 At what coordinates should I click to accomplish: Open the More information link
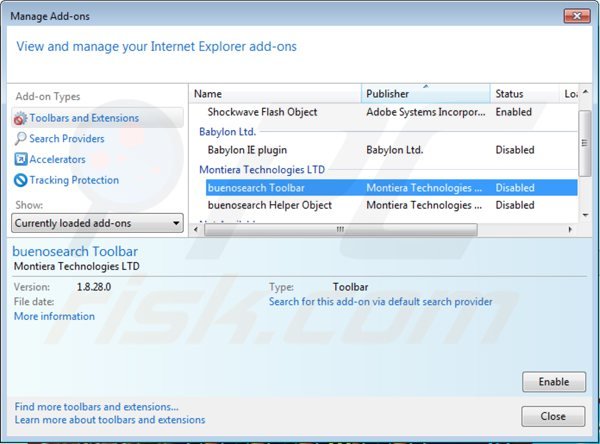point(54,316)
